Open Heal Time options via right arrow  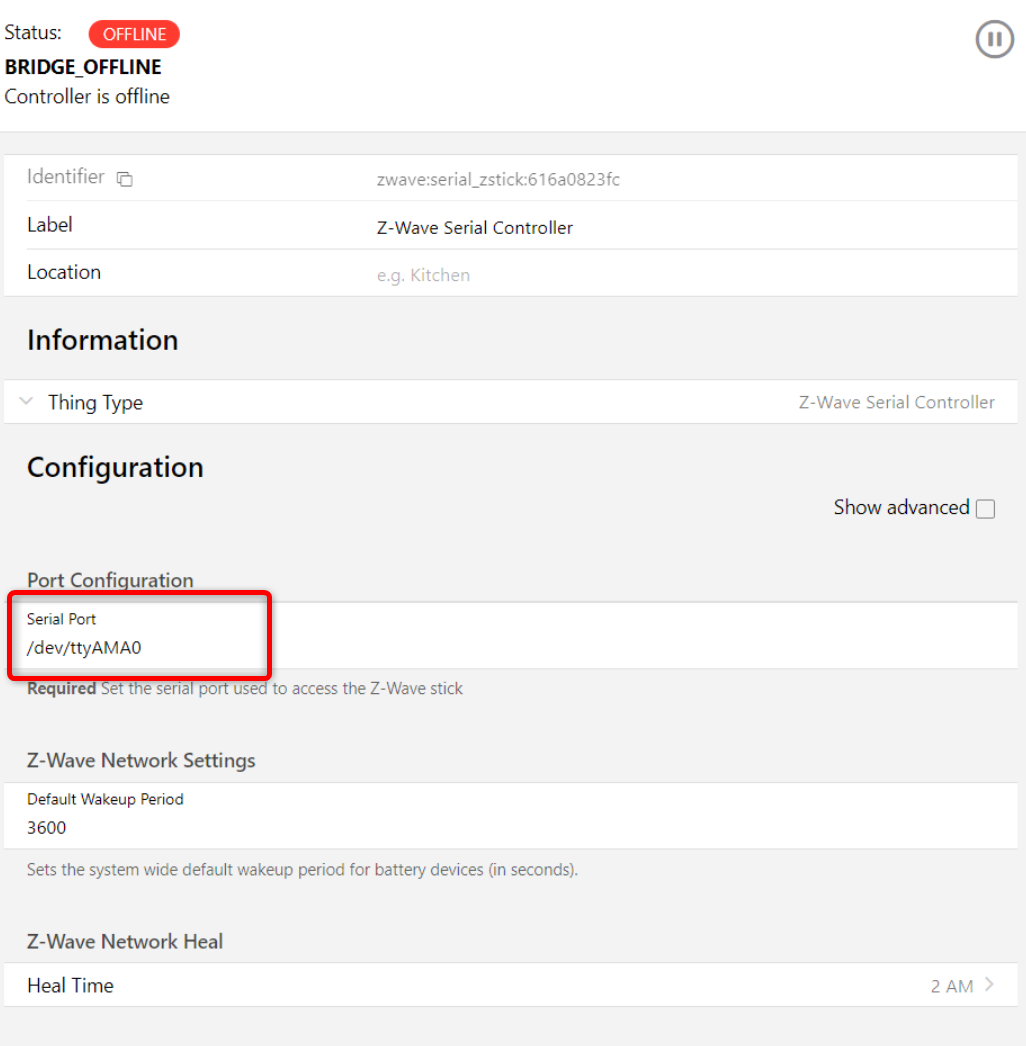click(x=989, y=985)
